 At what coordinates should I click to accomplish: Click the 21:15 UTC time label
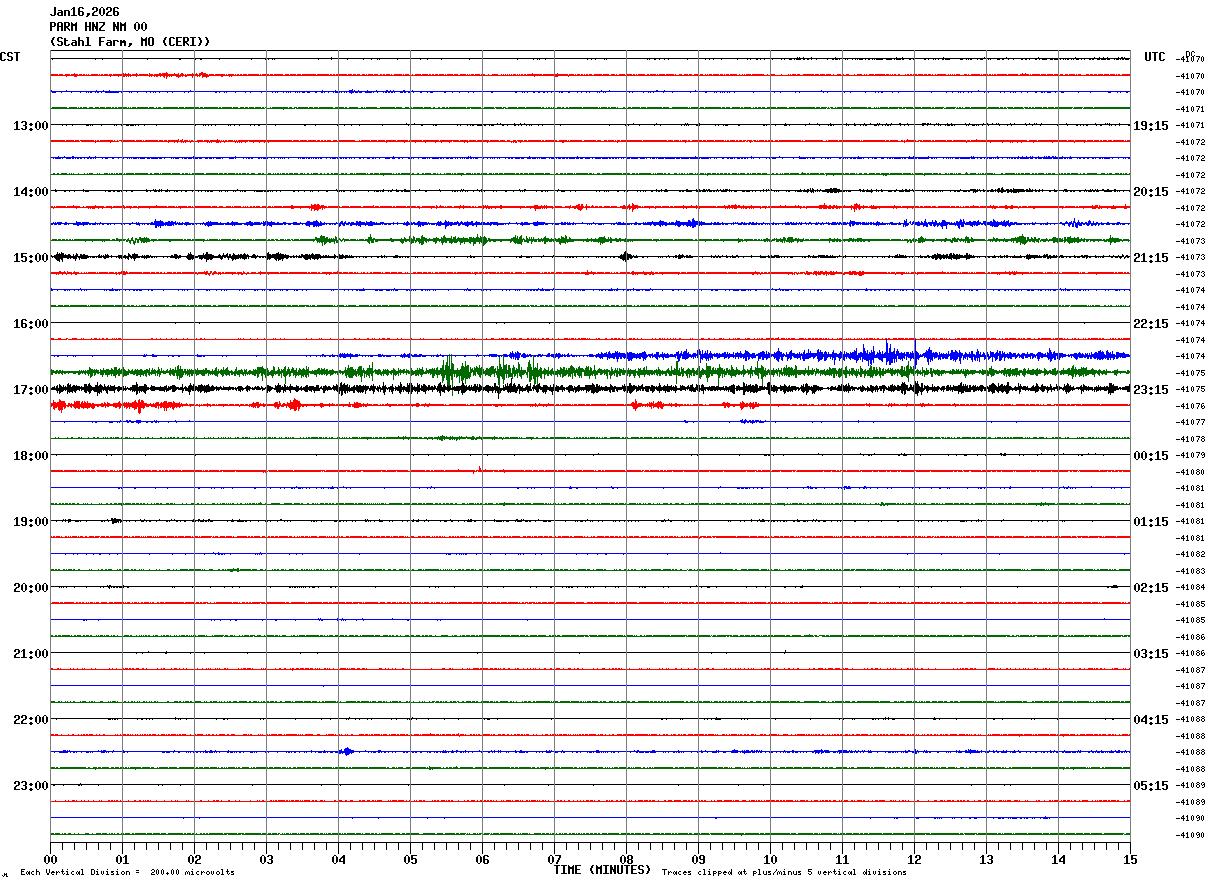pyautogui.click(x=1151, y=258)
